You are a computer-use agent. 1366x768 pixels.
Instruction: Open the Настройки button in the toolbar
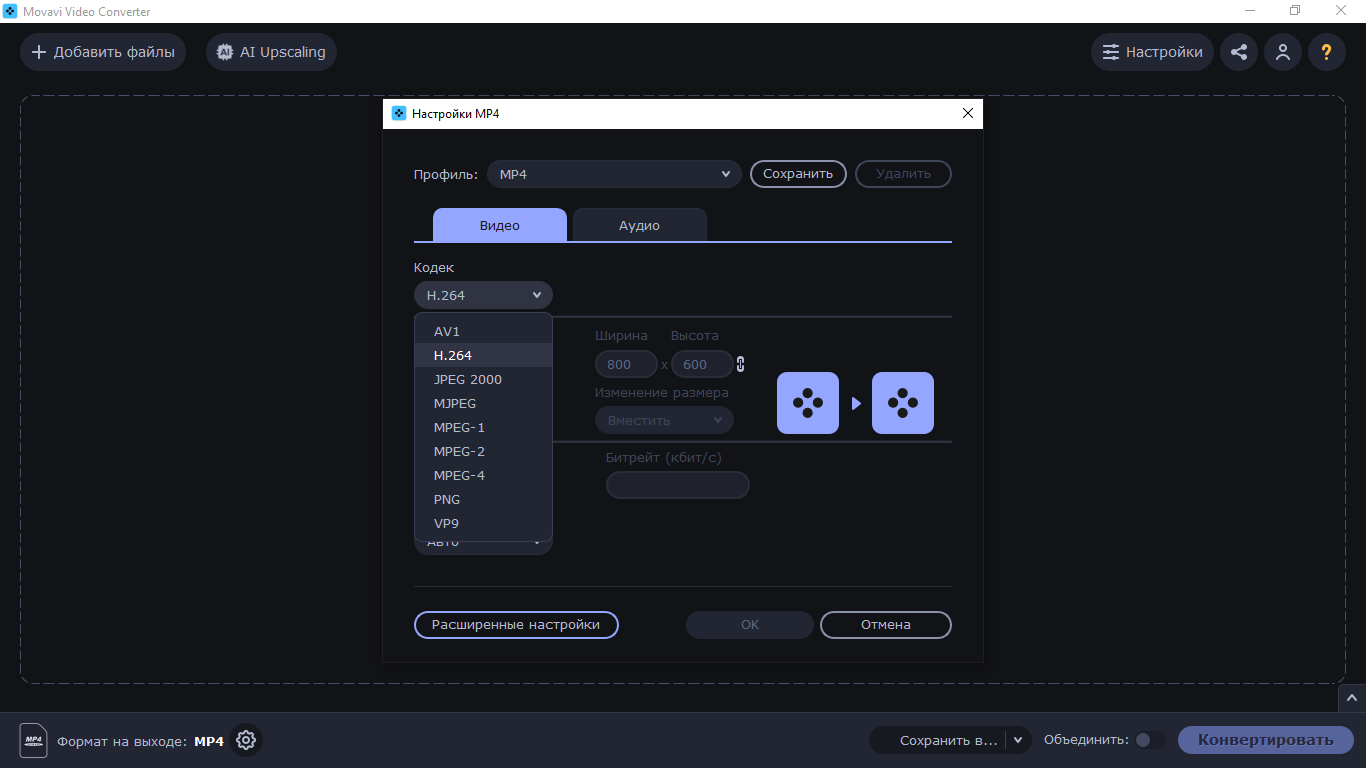pyautogui.click(x=1153, y=52)
